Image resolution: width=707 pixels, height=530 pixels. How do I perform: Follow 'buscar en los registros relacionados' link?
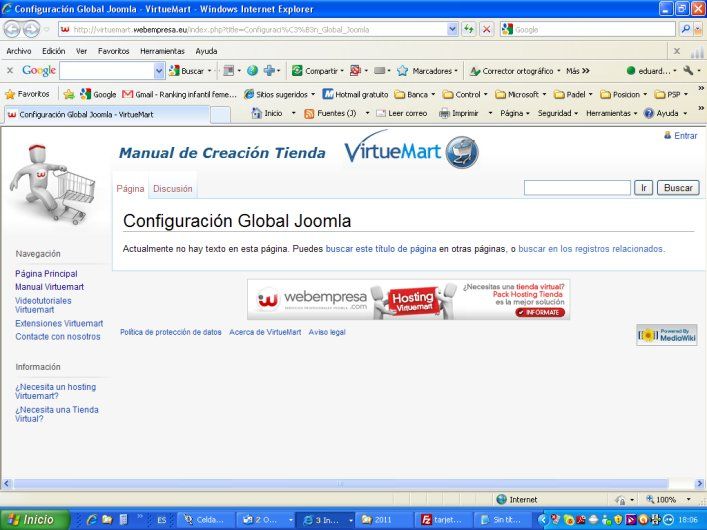tap(591, 249)
